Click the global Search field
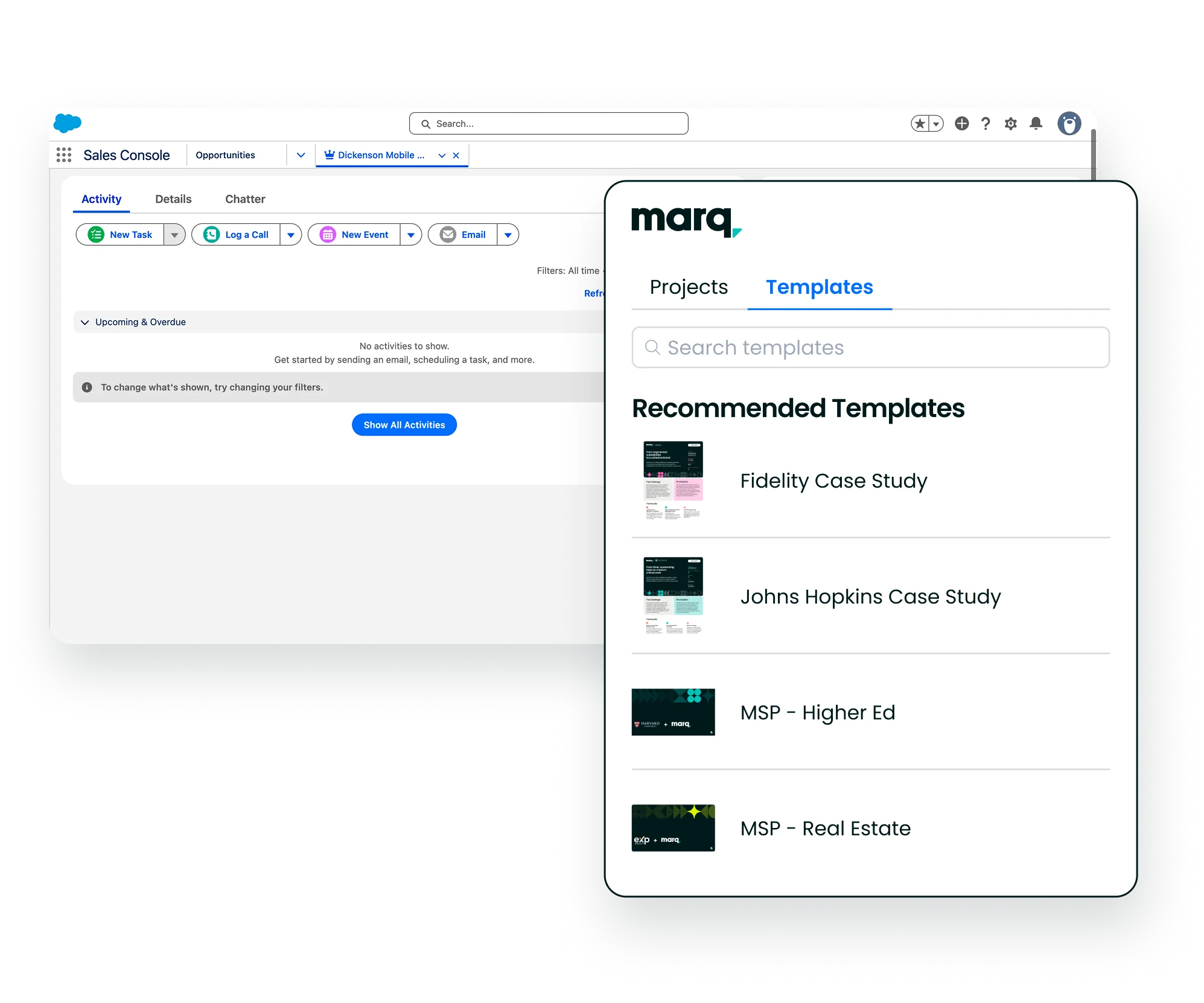Image resolution: width=1204 pixels, height=1003 pixels. [x=549, y=124]
